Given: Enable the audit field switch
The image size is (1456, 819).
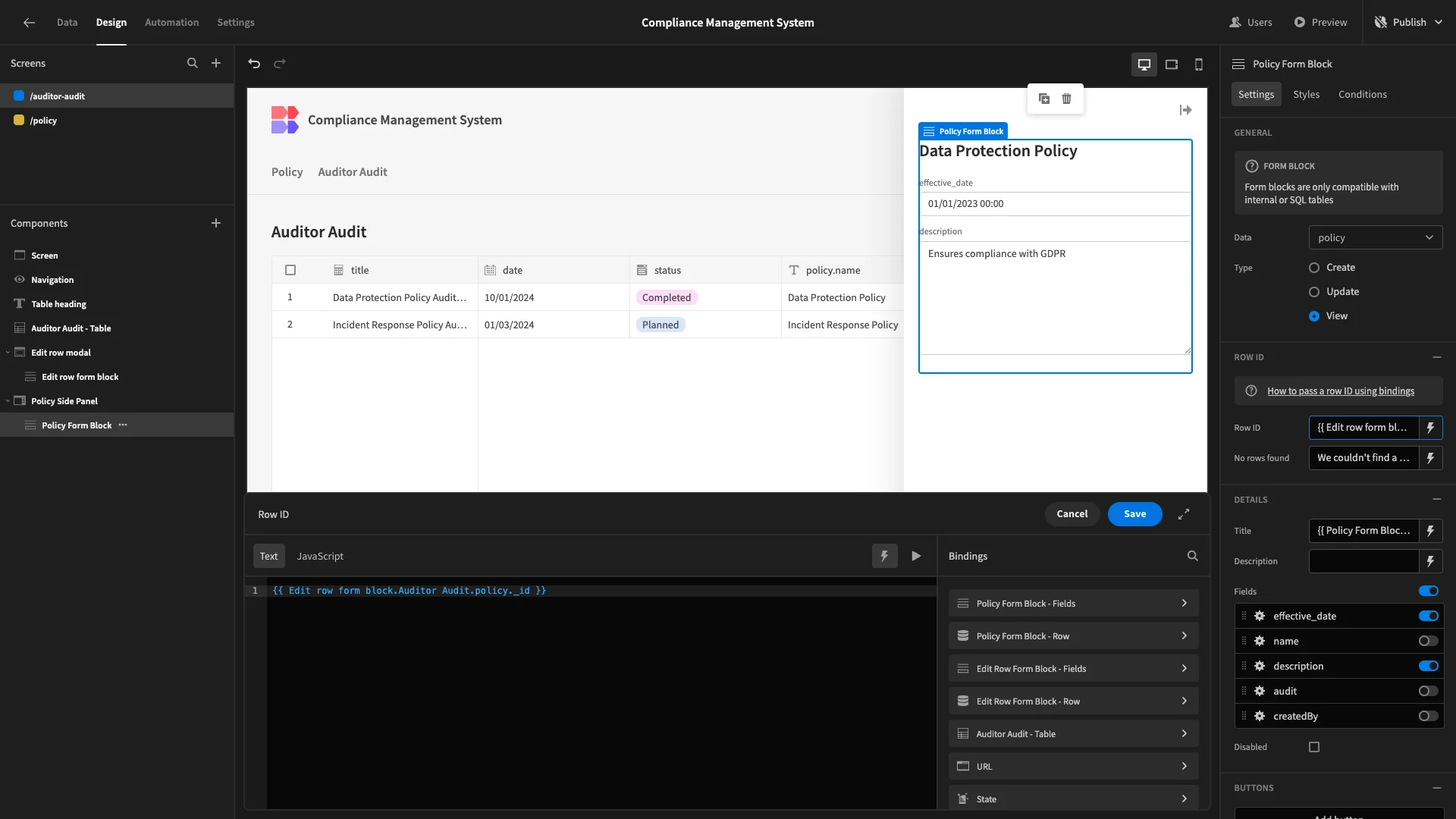Looking at the screenshot, I should 1429,691.
